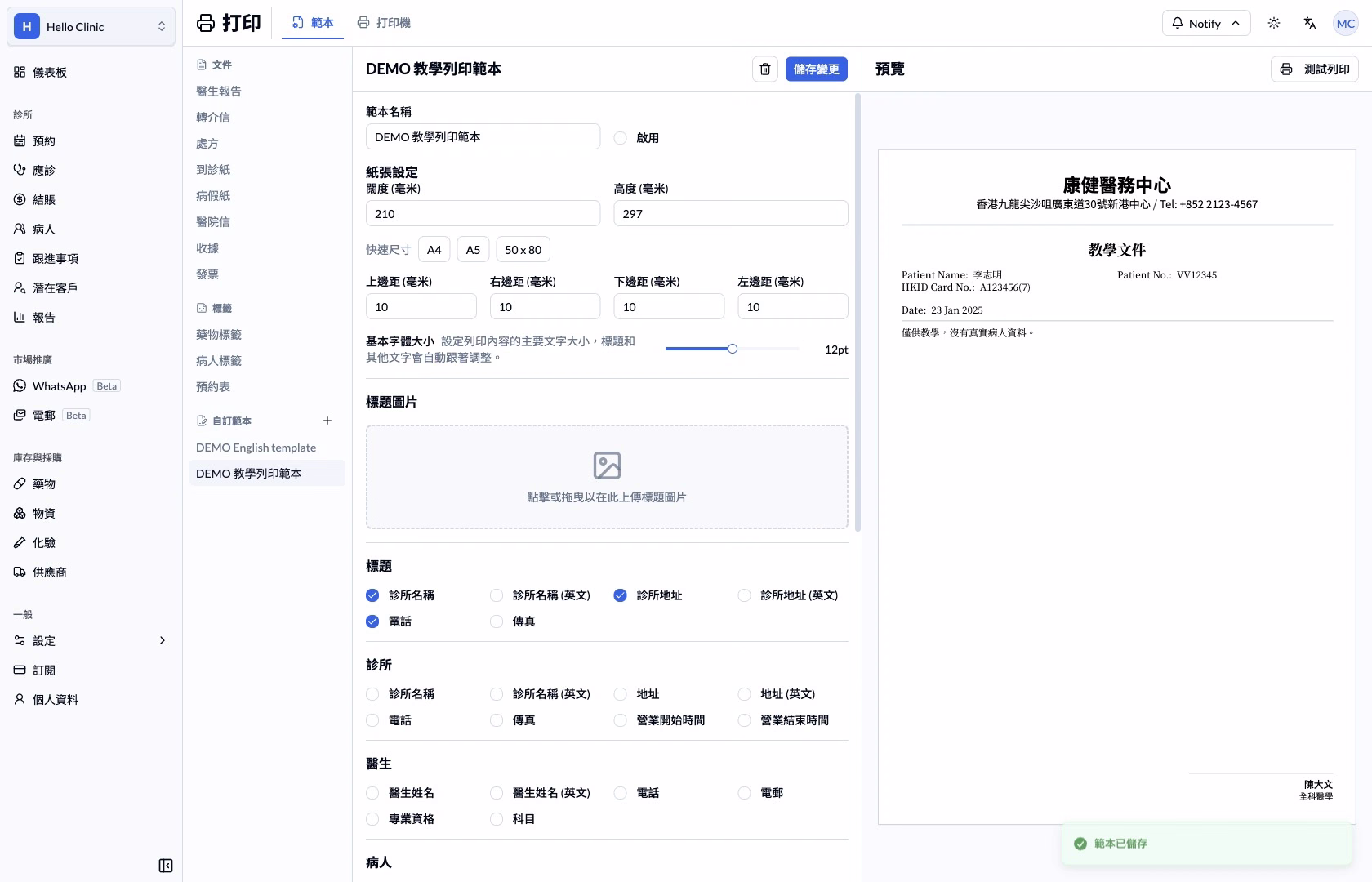This screenshot has height=882, width=1372.
Task: Click the 個人資料 profile icon
Action: 20,699
